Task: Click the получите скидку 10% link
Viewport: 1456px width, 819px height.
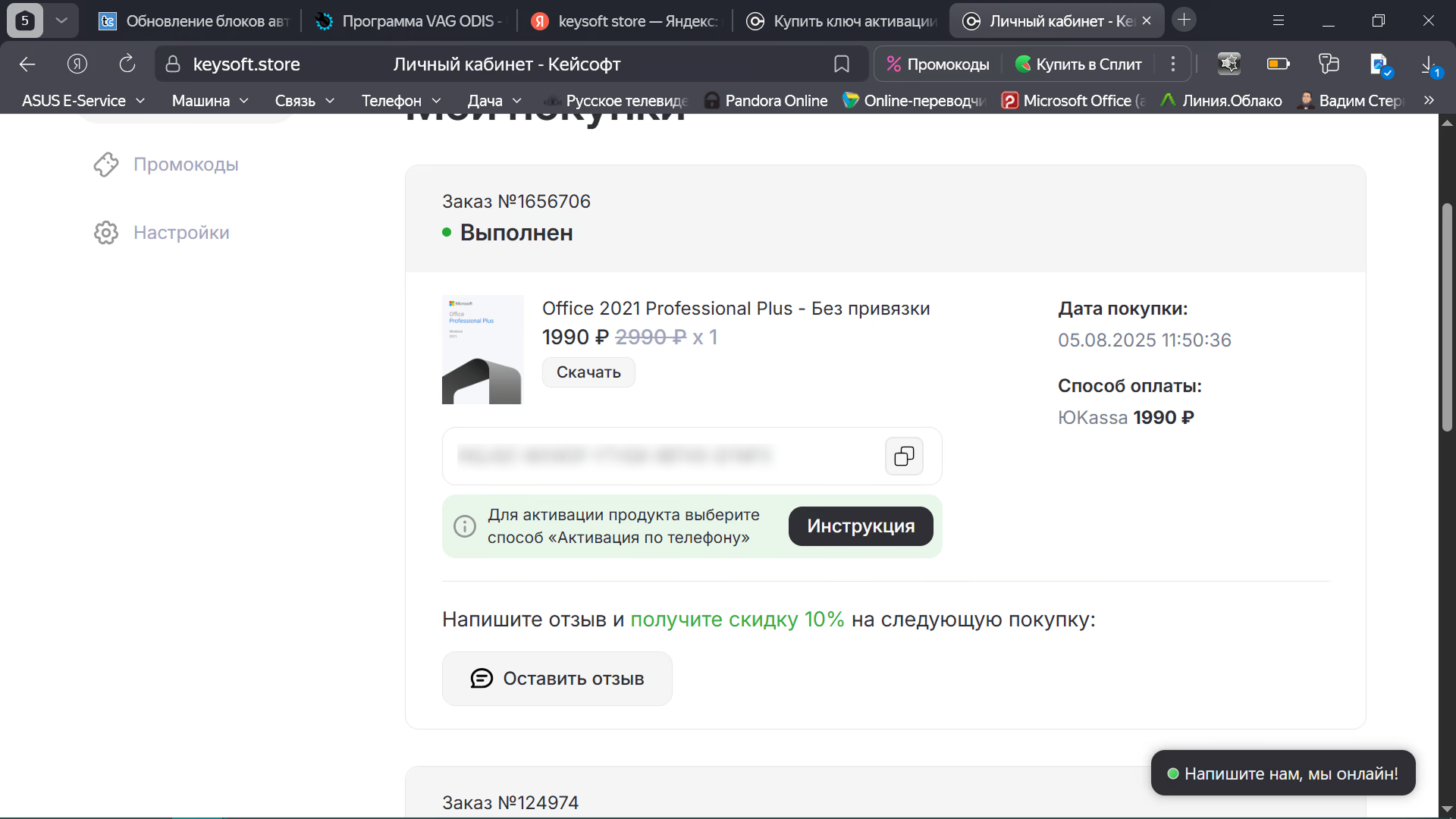Action: (x=737, y=620)
